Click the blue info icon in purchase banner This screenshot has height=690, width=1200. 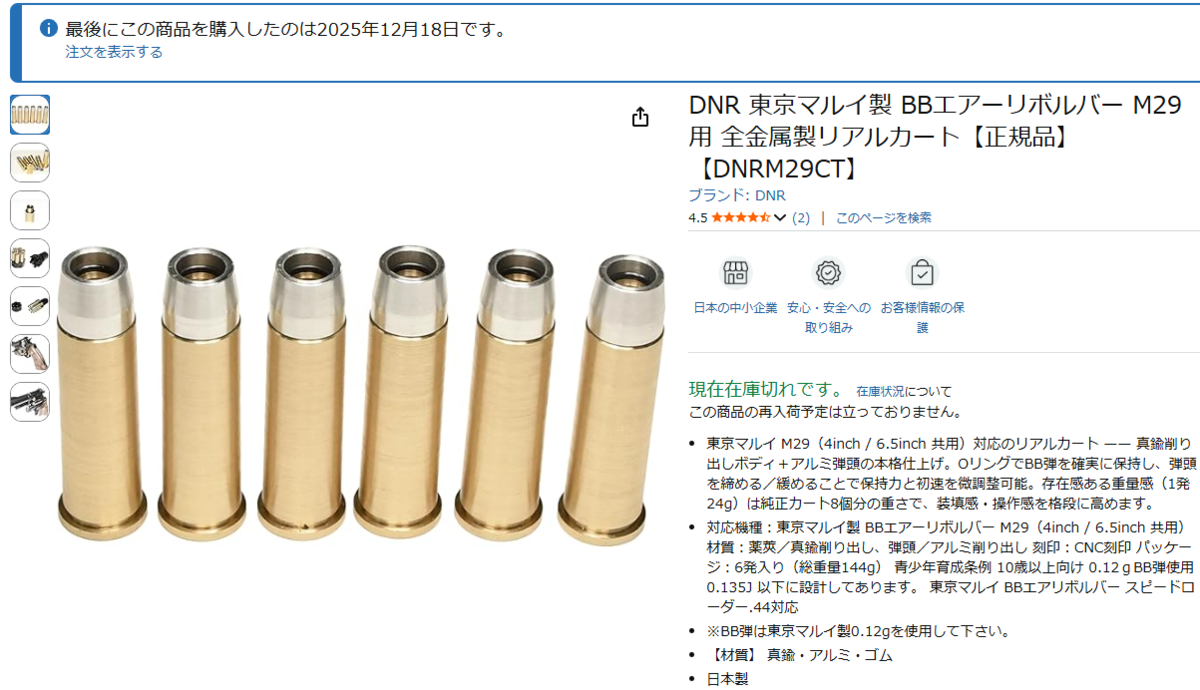pyautogui.click(x=48, y=28)
